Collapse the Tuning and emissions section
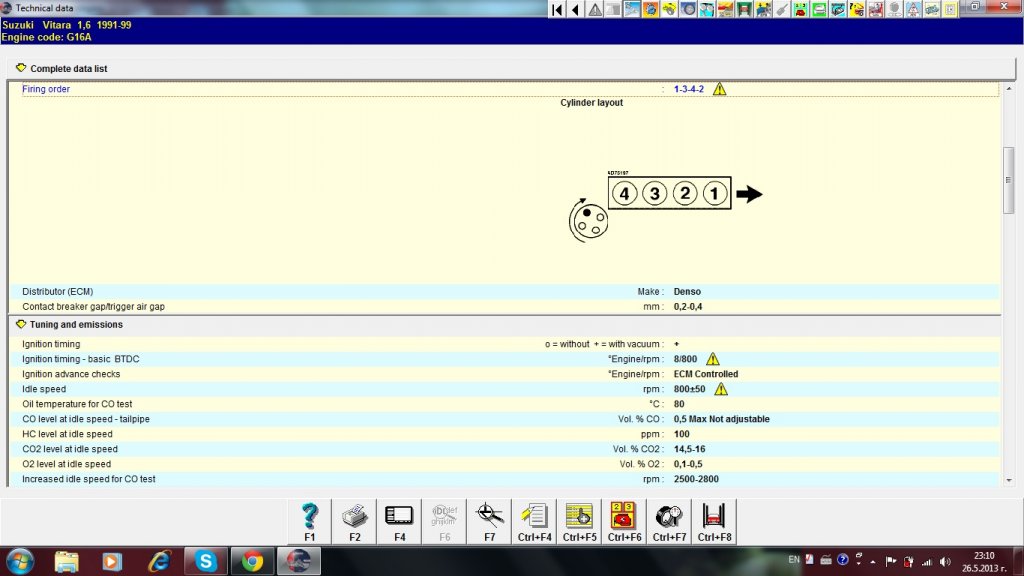Image resolution: width=1024 pixels, height=576 pixels. 21,325
